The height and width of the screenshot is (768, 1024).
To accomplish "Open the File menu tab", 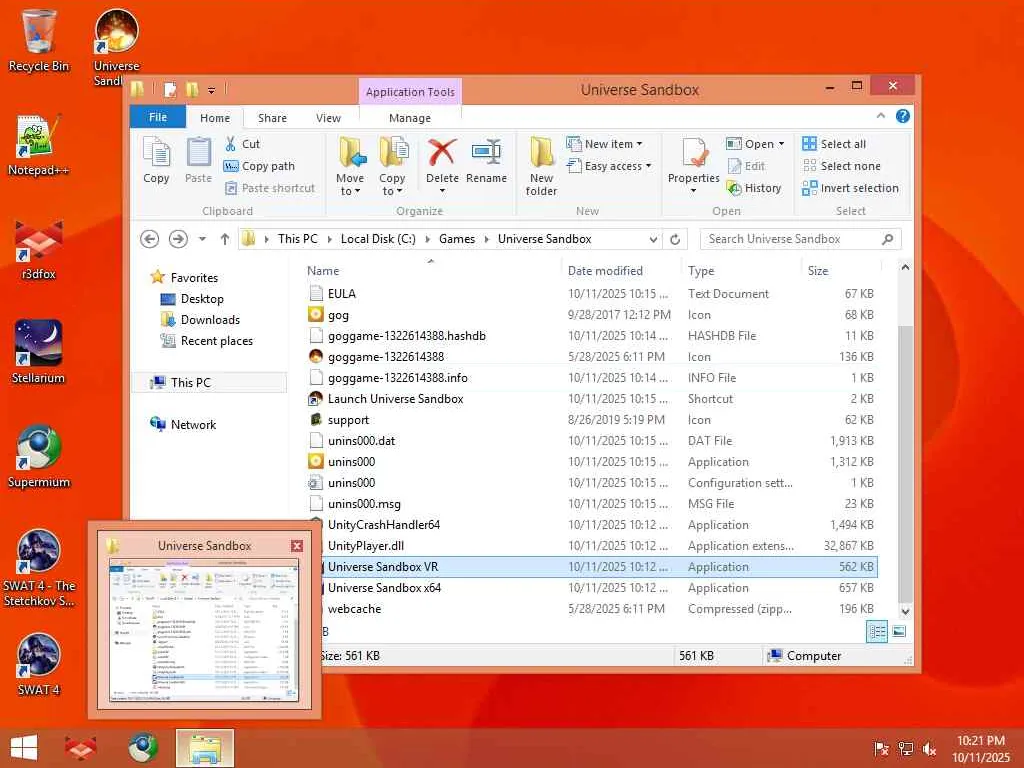I will click(158, 117).
